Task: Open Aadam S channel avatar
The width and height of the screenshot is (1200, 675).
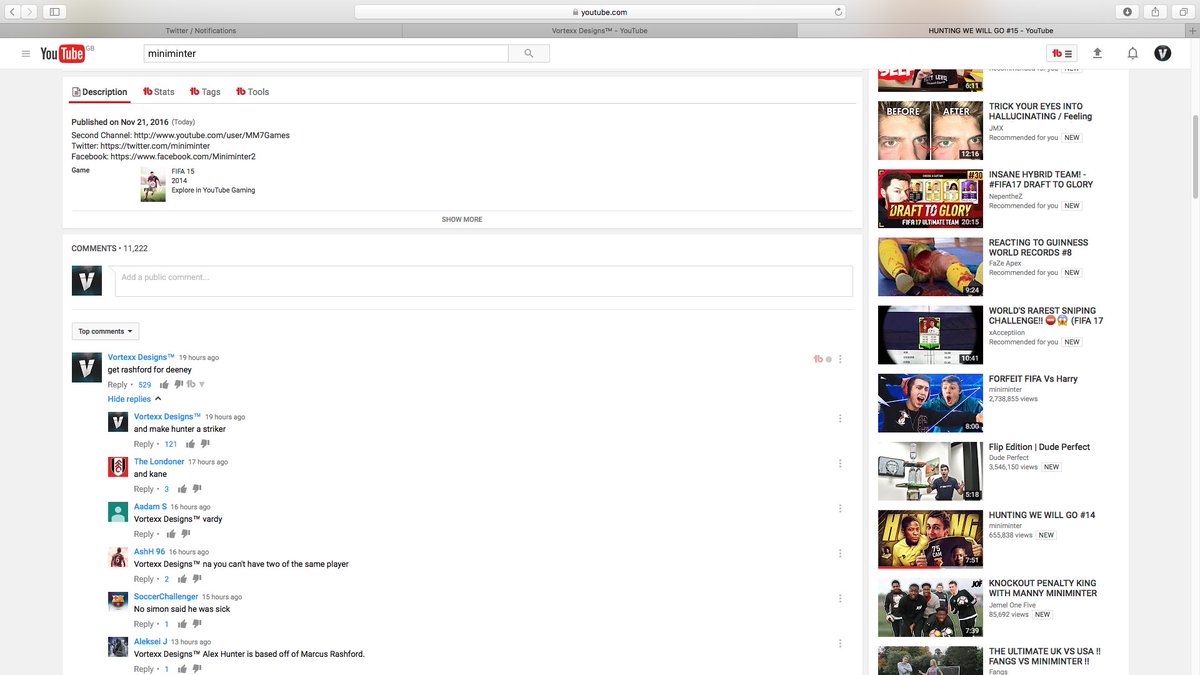Action: pos(117,512)
